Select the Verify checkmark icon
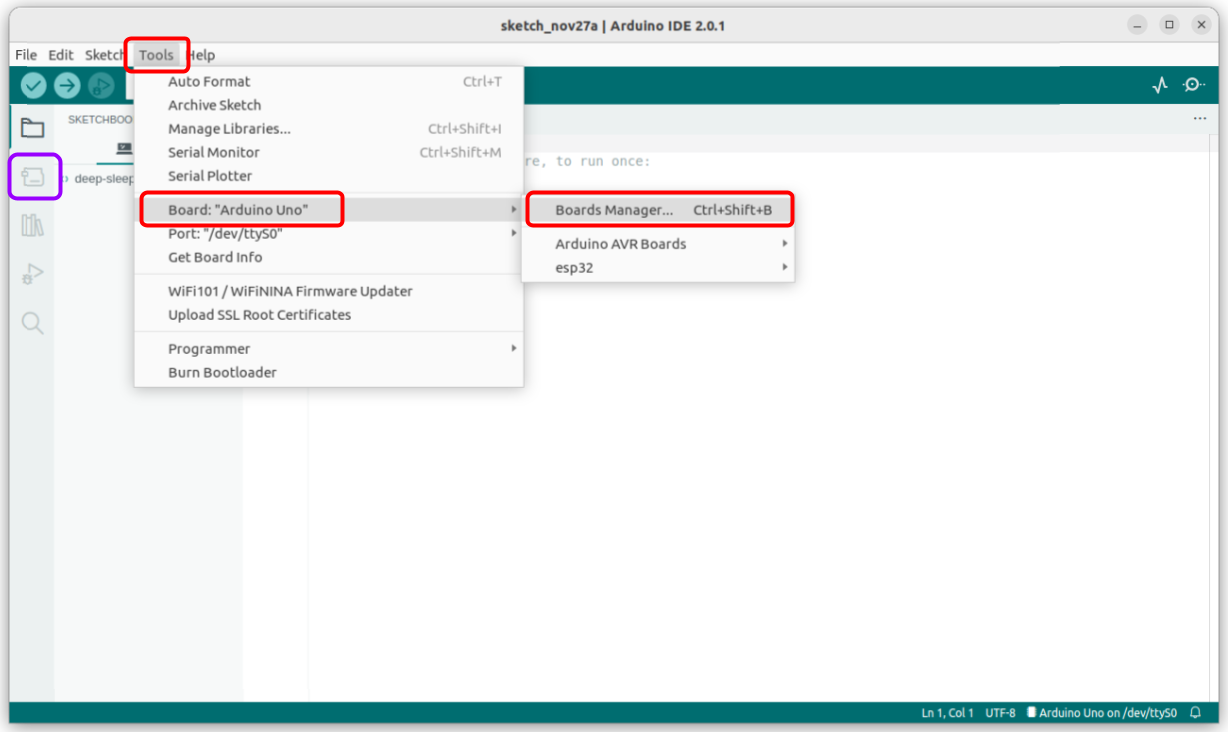 tap(33, 85)
